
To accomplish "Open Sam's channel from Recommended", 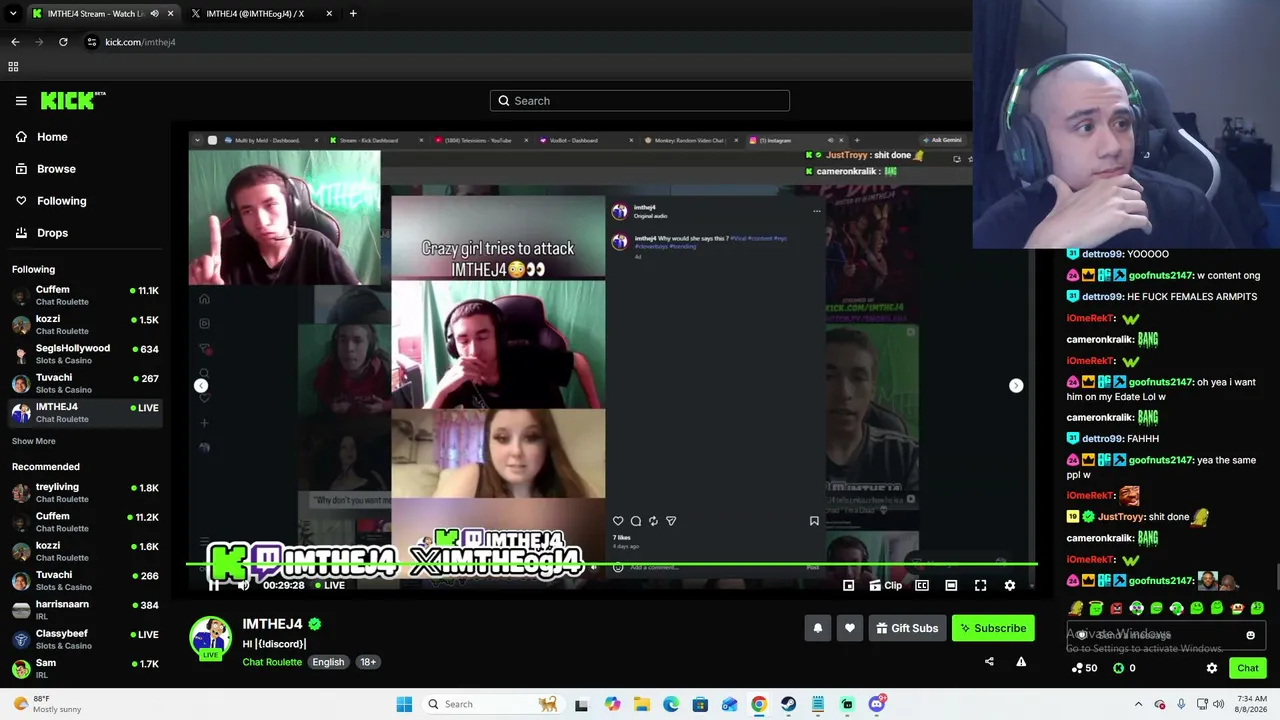I will pyautogui.click(x=85, y=668).
